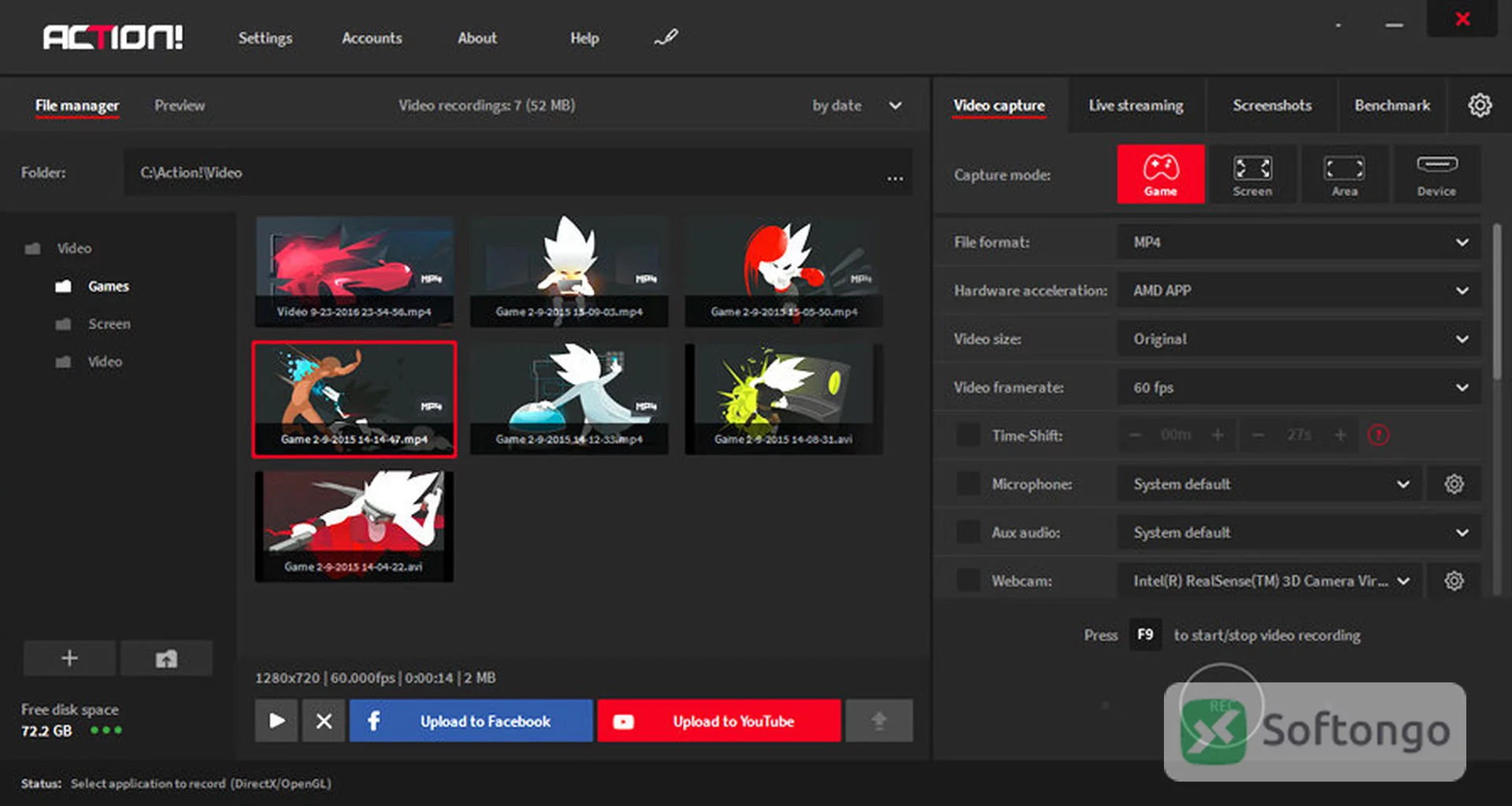The image size is (1512, 806).
Task: Open the Video size dropdown
Action: point(1299,339)
